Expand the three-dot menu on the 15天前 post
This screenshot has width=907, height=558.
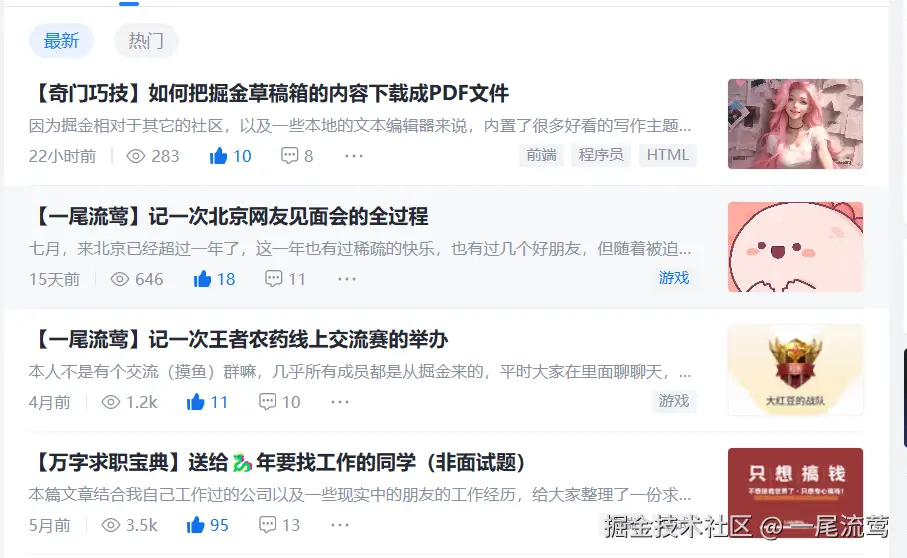[x=347, y=279]
